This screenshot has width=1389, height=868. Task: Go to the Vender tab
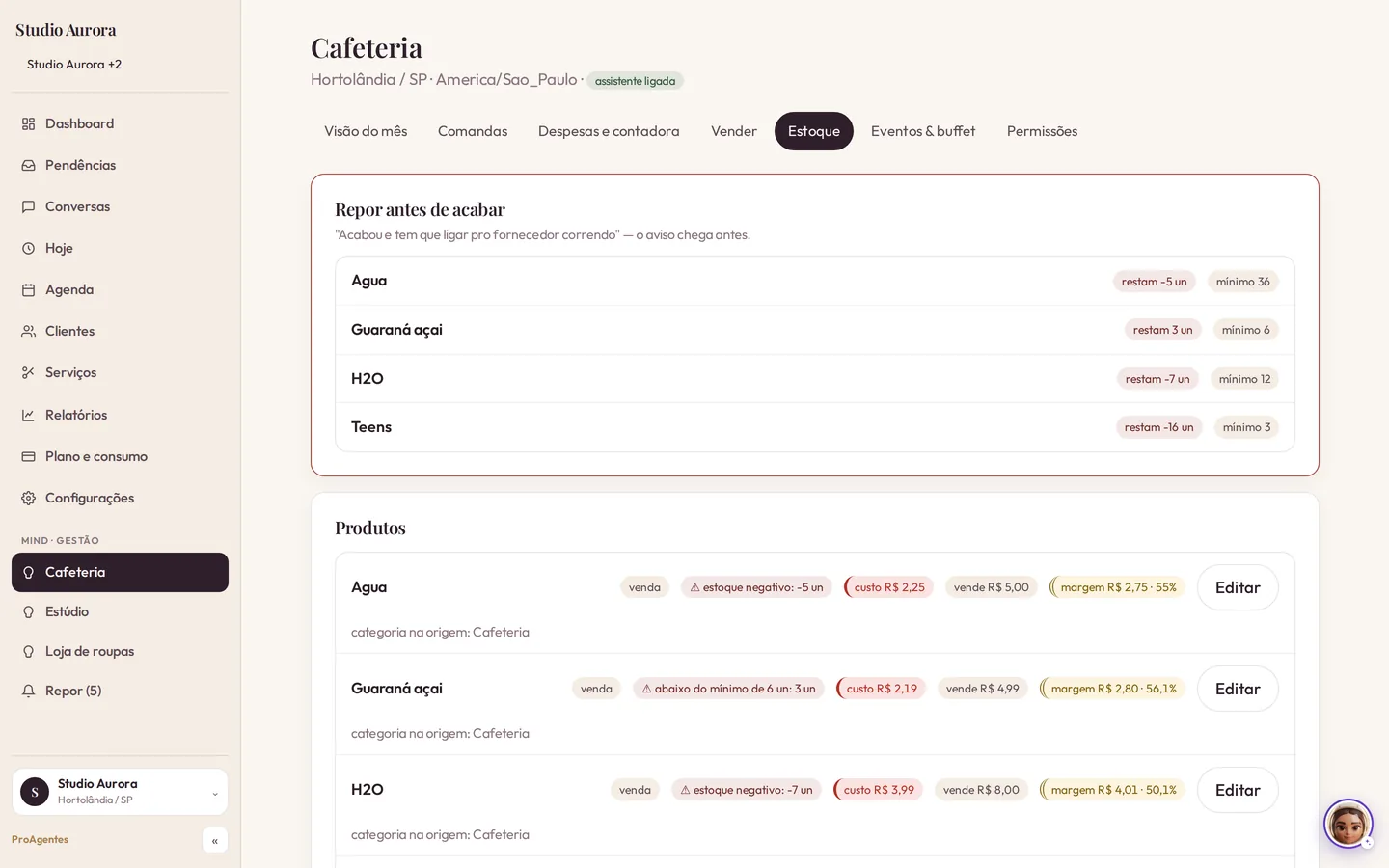pos(734,131)
